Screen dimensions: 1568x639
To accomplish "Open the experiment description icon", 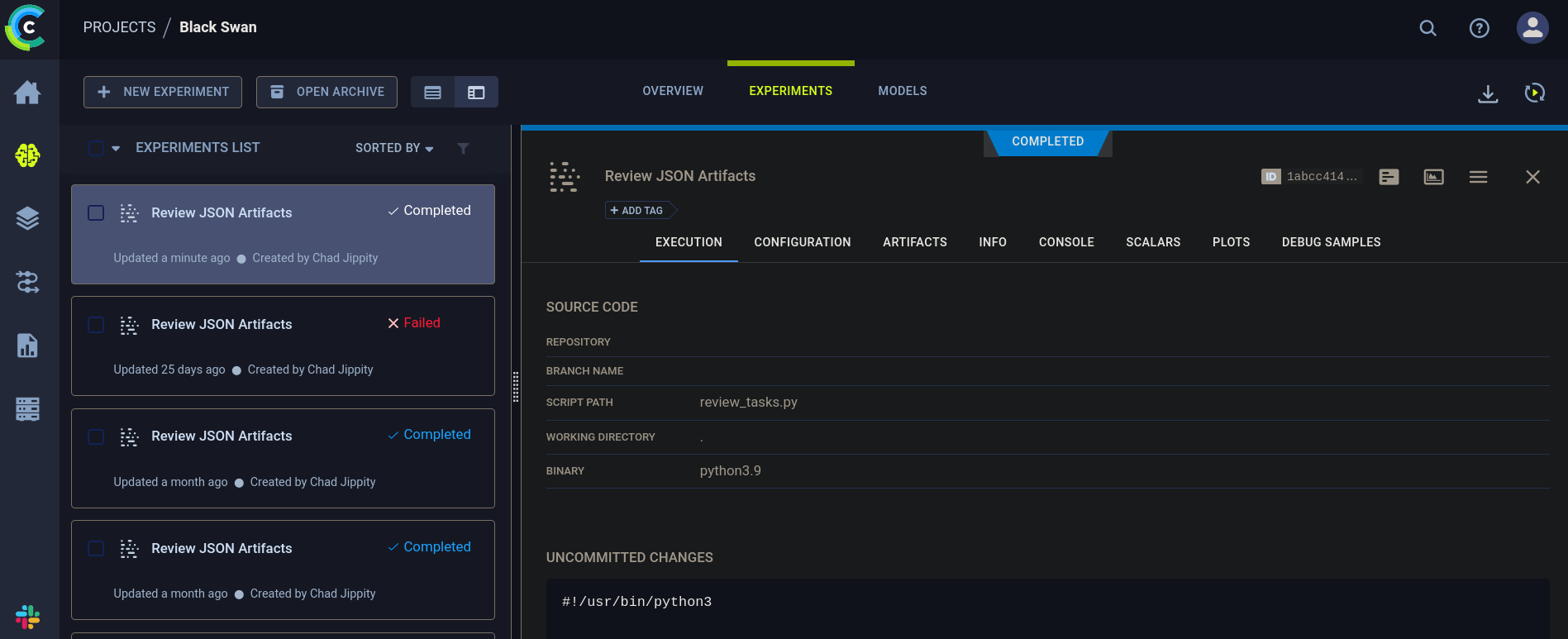I will (x=1389, y=177).
